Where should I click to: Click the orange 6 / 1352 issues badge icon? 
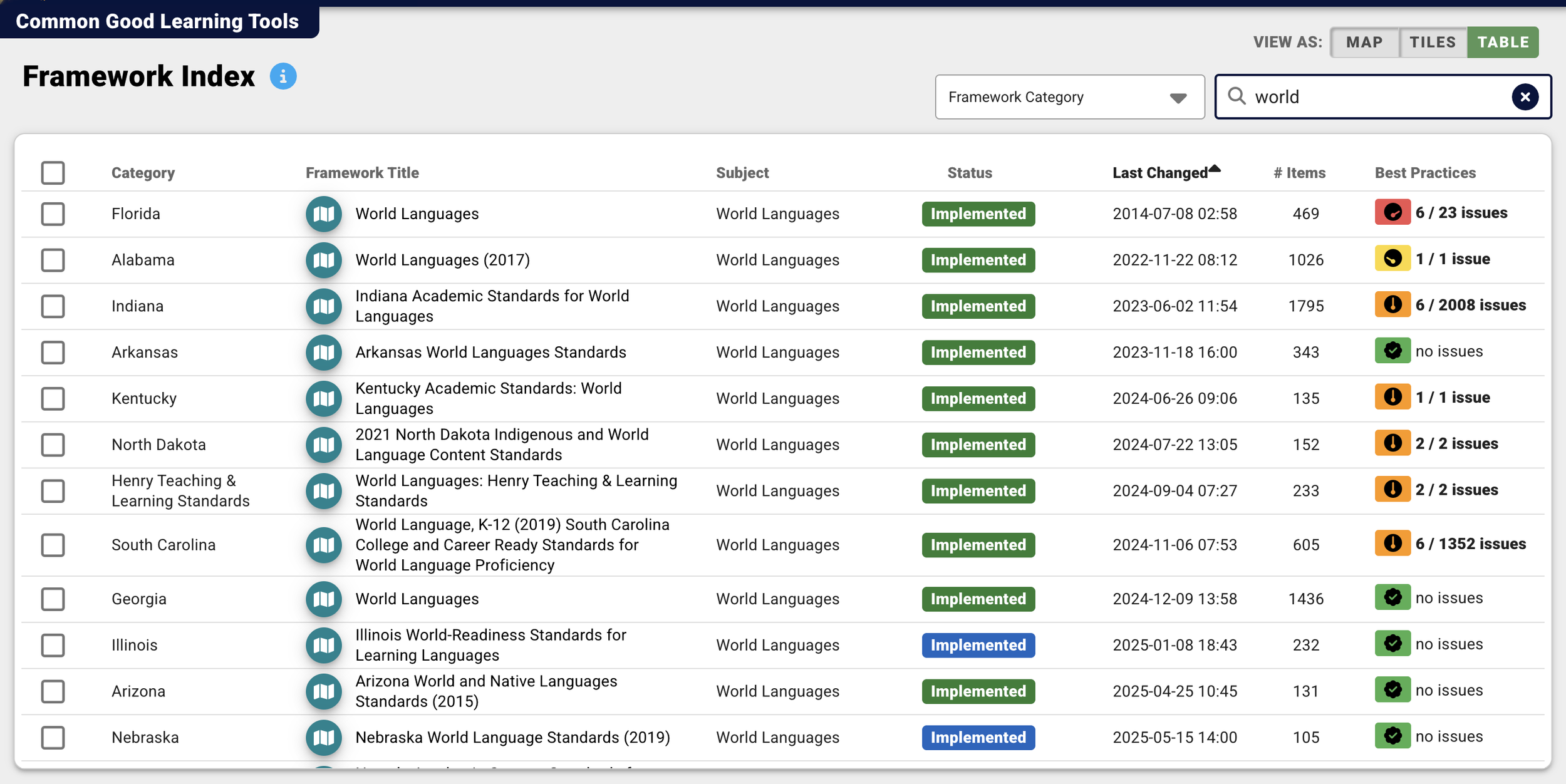(1392, 543)
